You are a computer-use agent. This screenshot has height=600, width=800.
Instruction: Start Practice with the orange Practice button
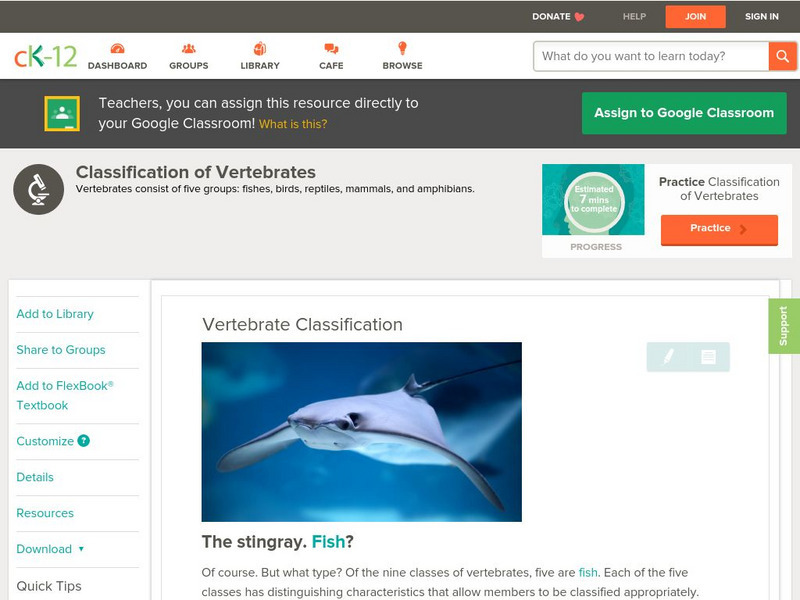coord(719,230)
